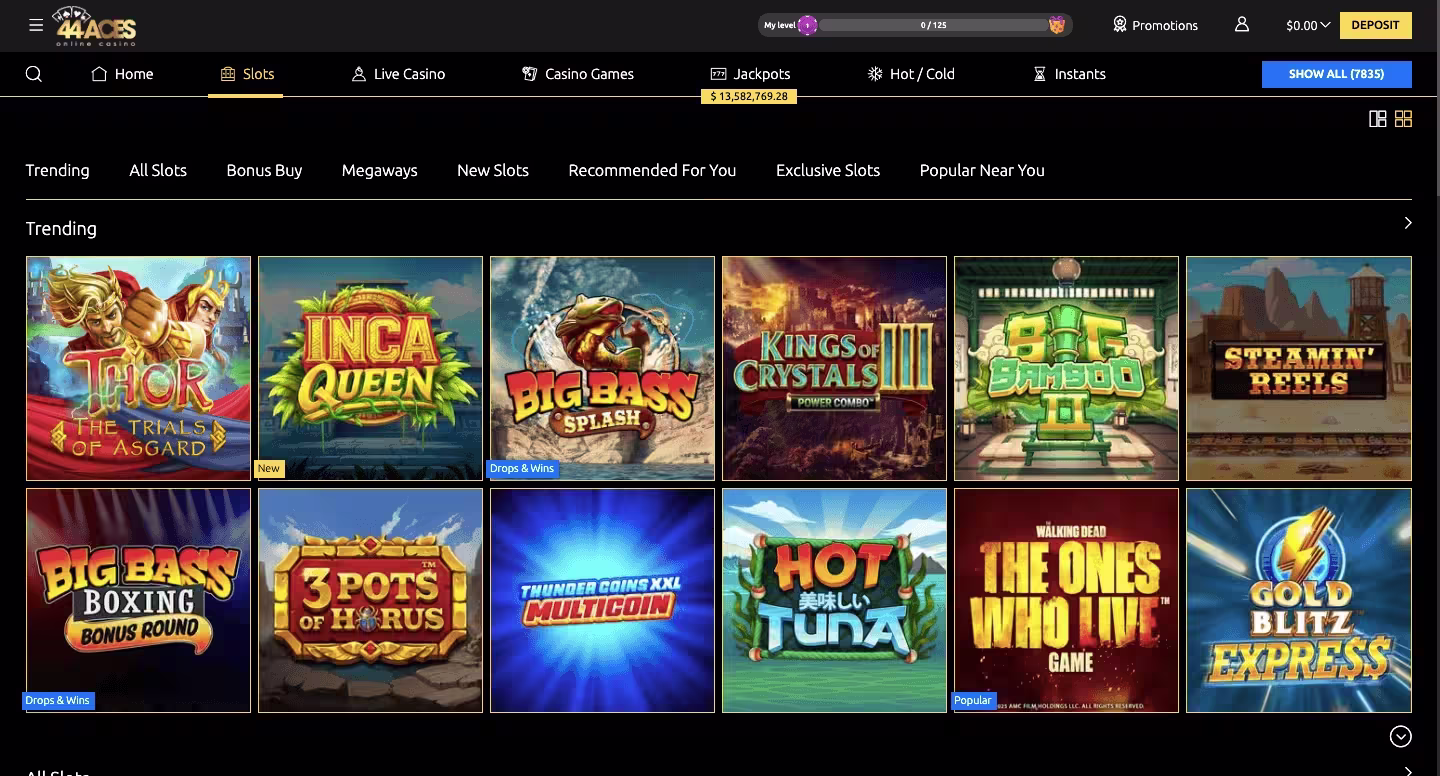Switch to the compact grid view icon
1440x776 pixels.
[x=1403, y=119]
